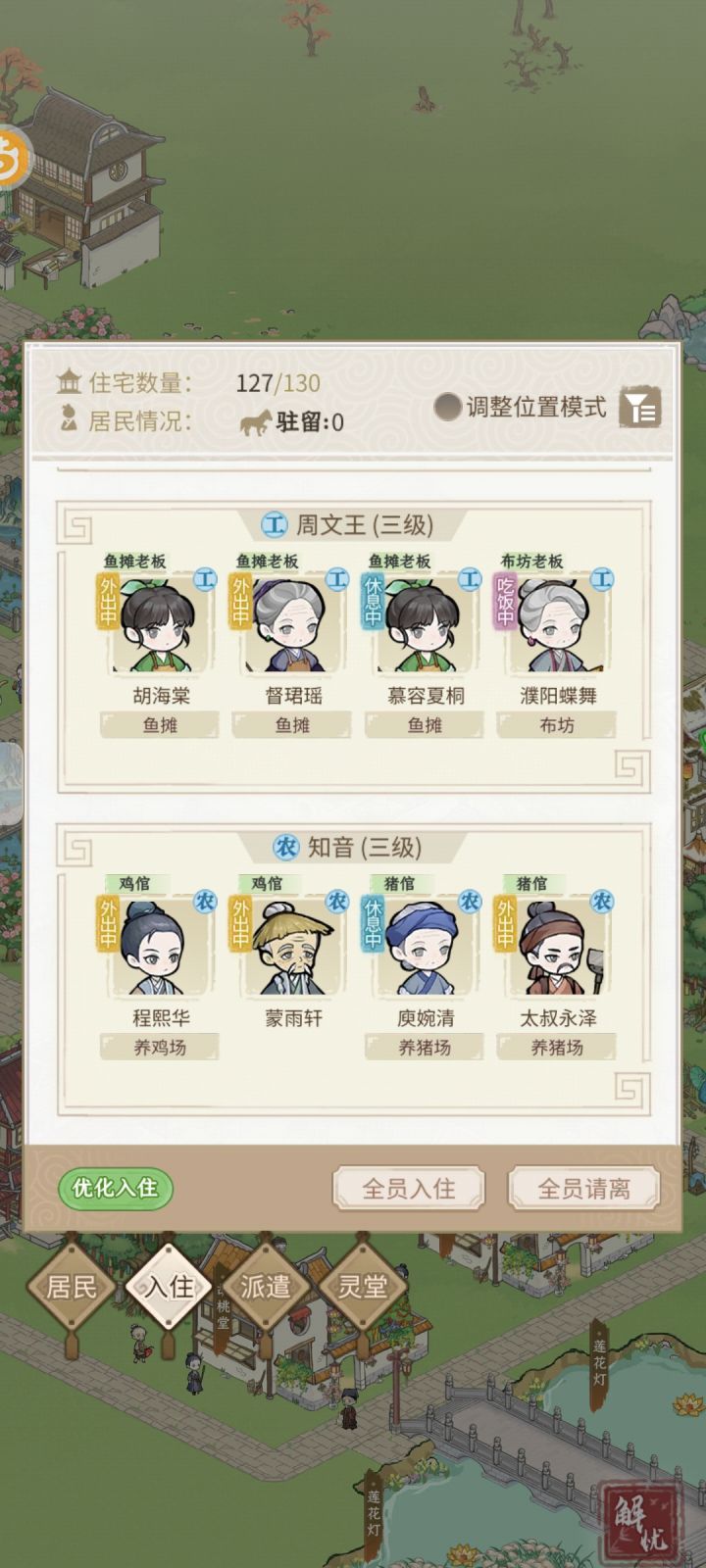
Task: Select 胡海棠 resident portrait
Action: tap(161, 621)
